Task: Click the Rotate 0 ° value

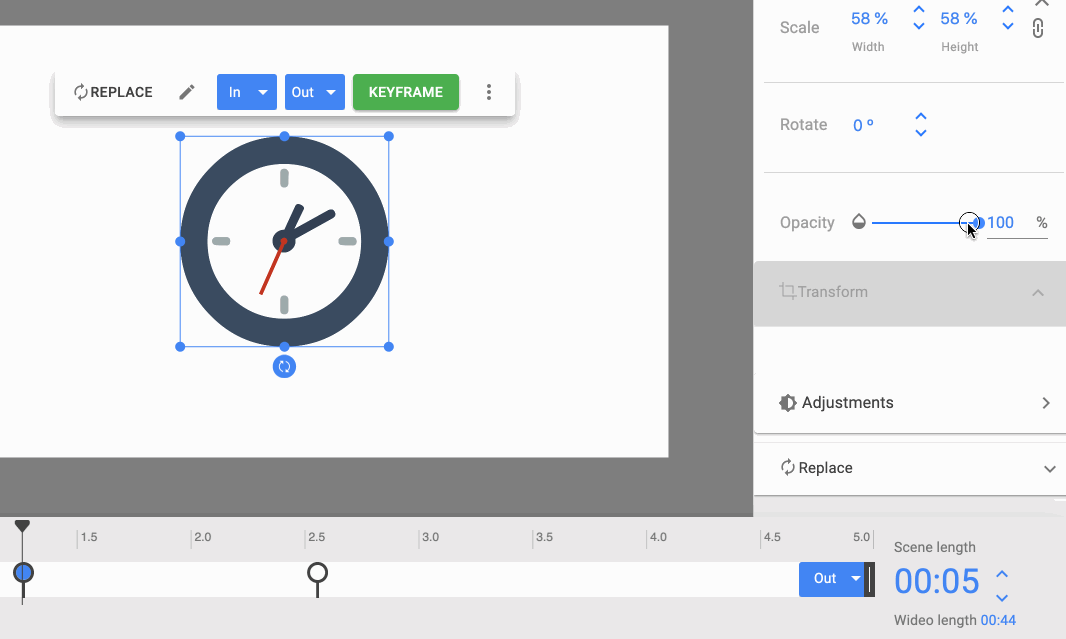Action: (x=863, y=125)
